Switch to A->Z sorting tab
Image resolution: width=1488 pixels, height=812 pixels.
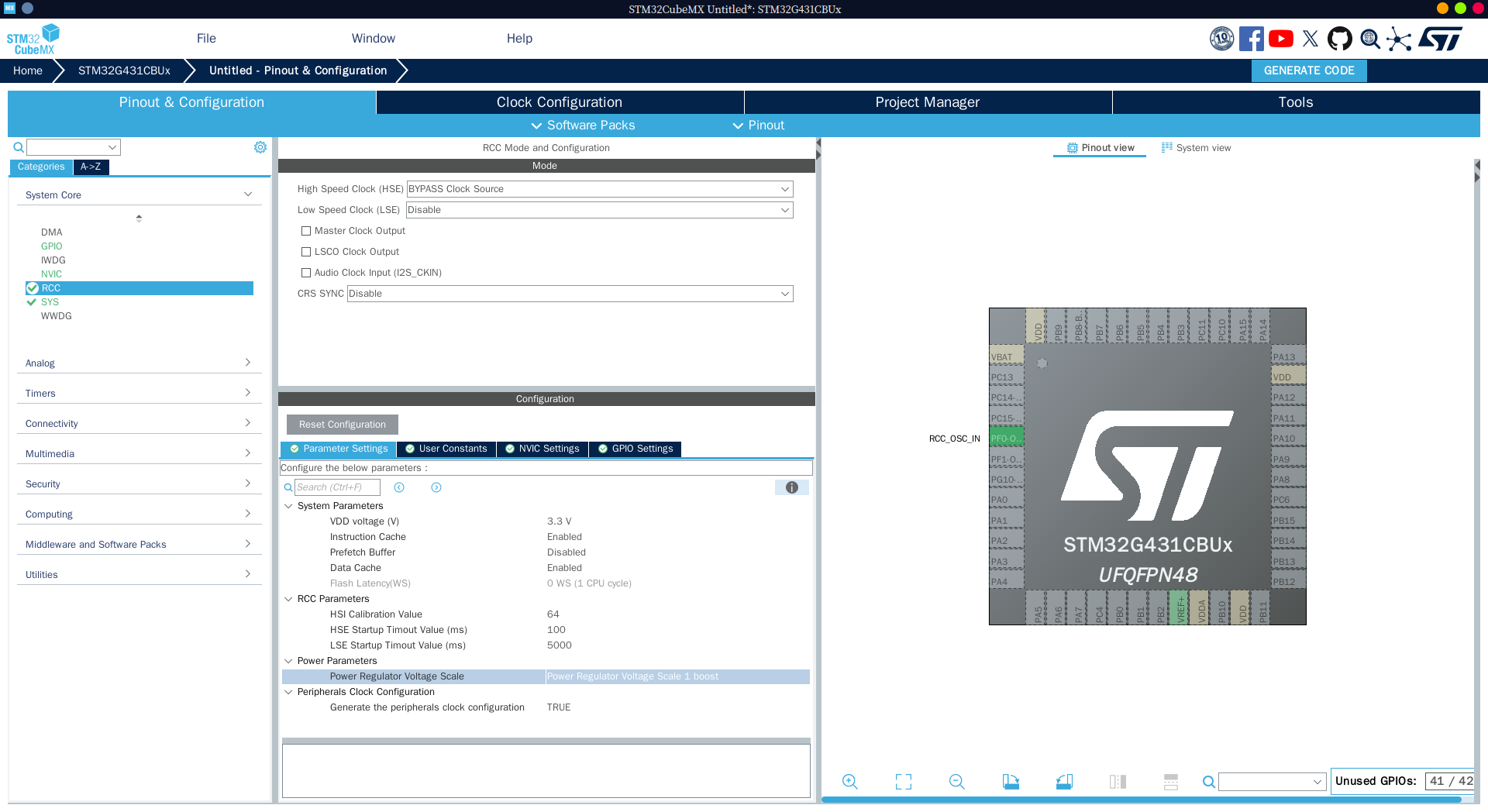click(91, 167)
